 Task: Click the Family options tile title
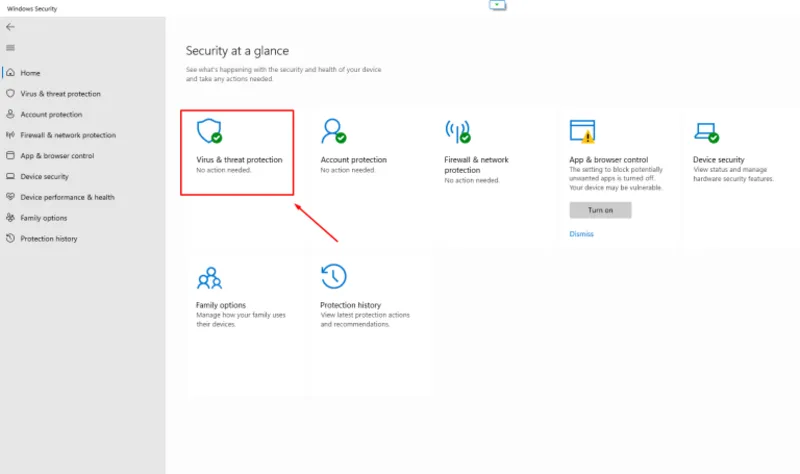(221, 305)
